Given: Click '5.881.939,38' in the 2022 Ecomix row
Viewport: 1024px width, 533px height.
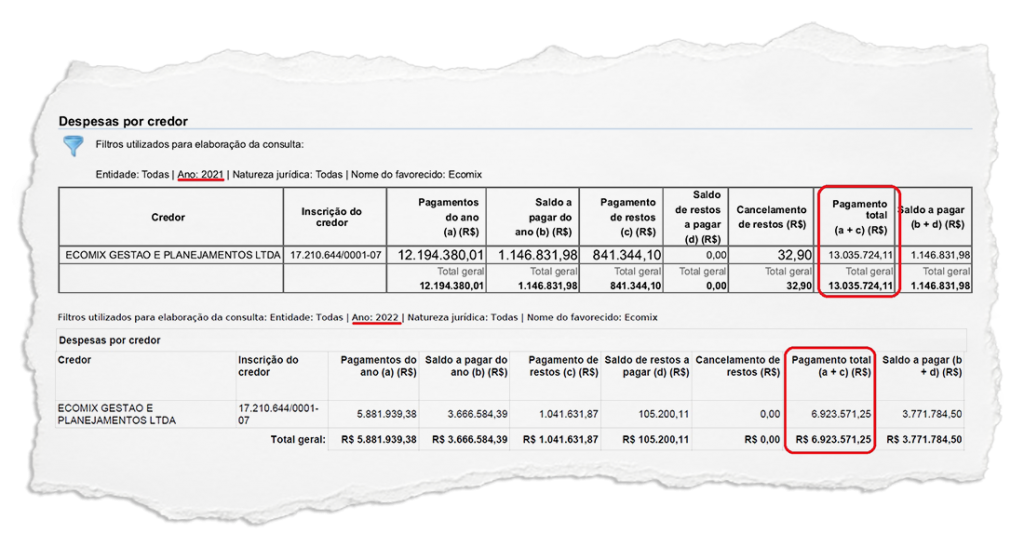Looking at the screenshot, I should (387, 414).
